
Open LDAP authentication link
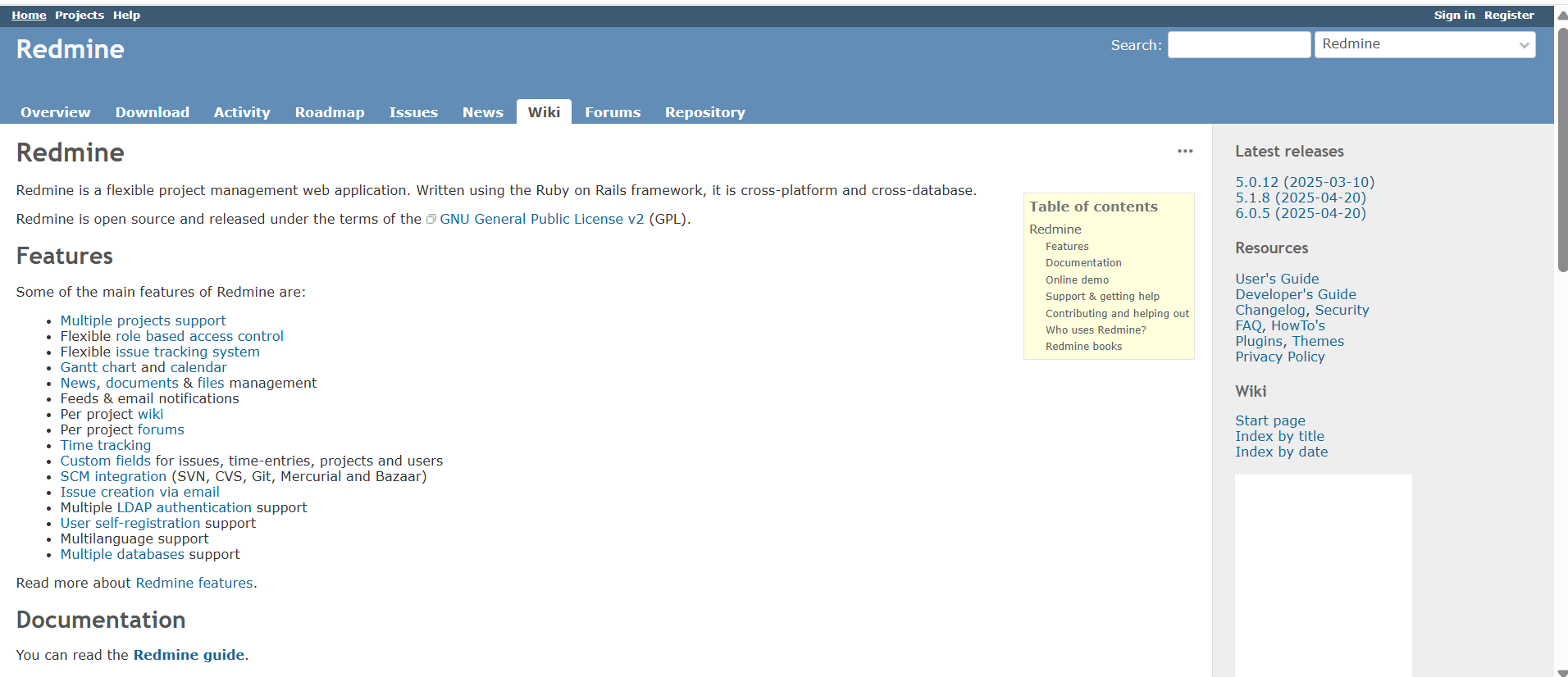(185, 507)
